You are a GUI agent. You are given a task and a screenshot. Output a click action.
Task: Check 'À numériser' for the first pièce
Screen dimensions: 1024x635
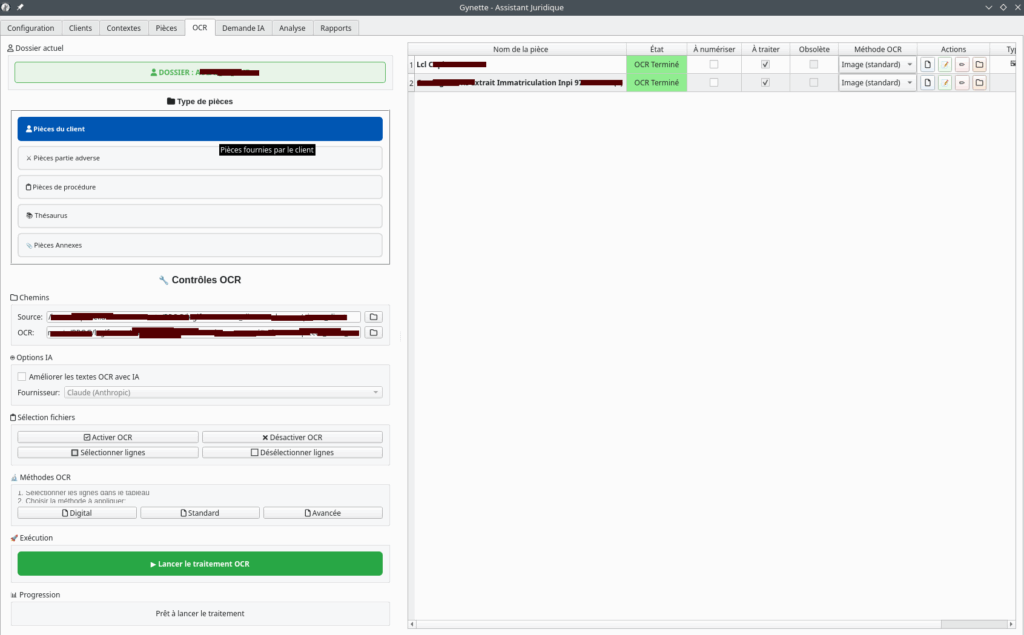(713, 65)
